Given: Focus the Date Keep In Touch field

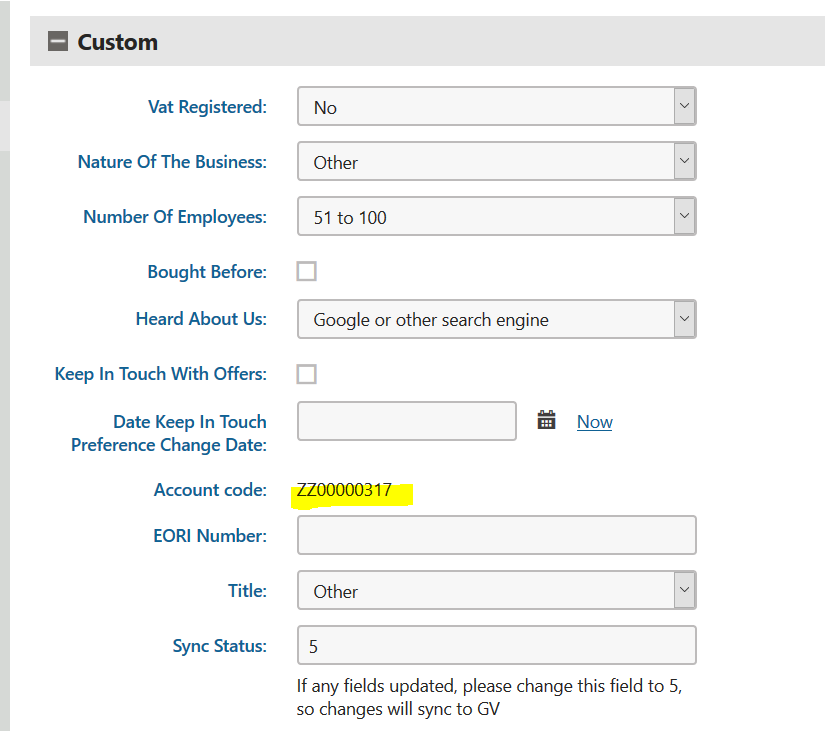Looking at the screenshot, I should tap(406, 421).
